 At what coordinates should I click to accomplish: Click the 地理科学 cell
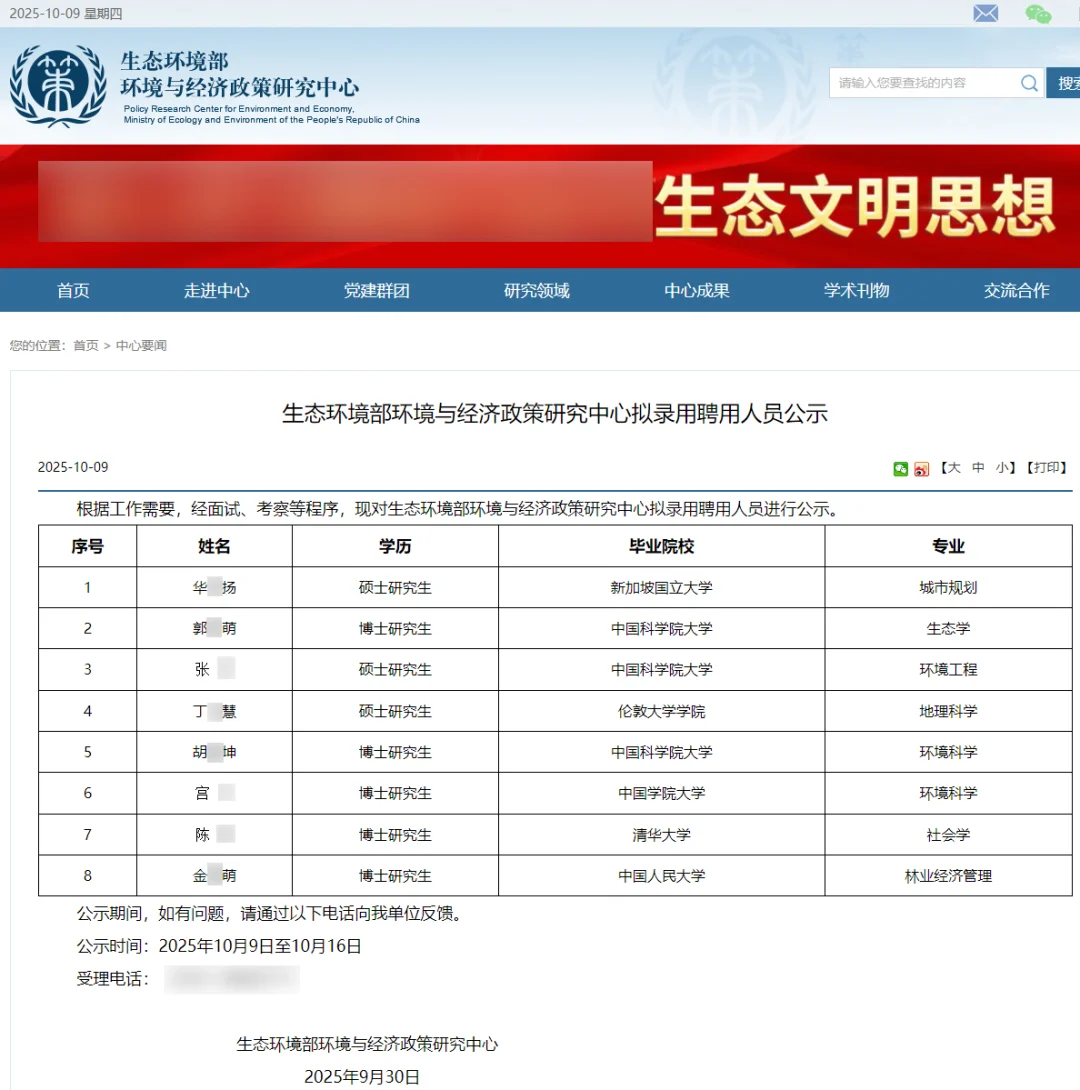[948, 711]
